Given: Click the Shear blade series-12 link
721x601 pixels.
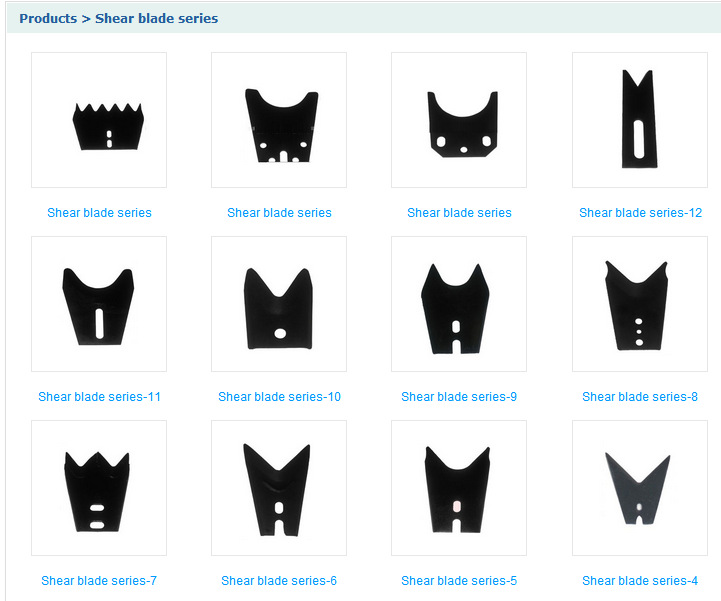Looking at the screenshot, I should click(x=640, y=212).
